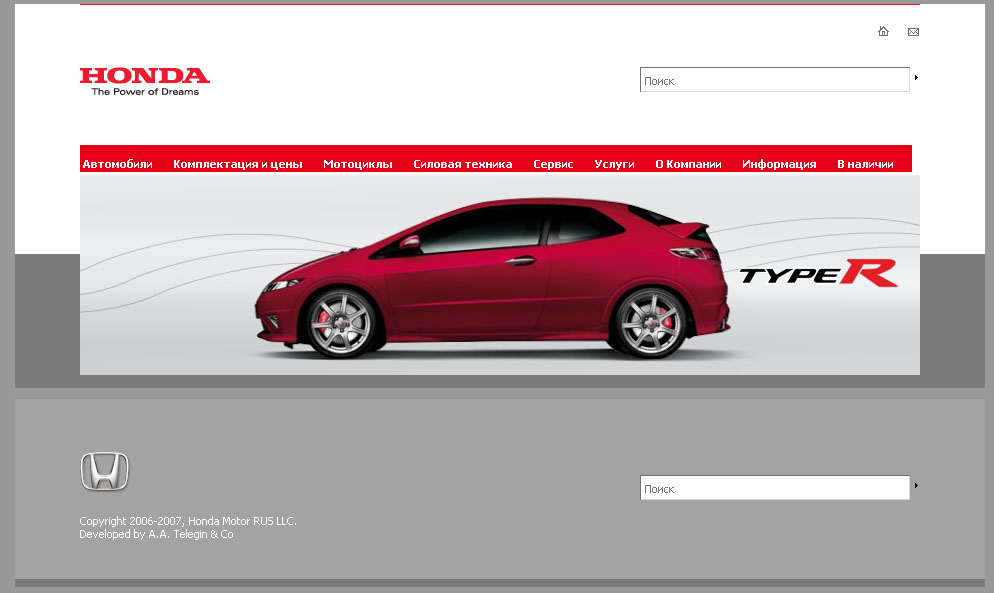
Task: Open the Услуги page
Action: point(614,163)
